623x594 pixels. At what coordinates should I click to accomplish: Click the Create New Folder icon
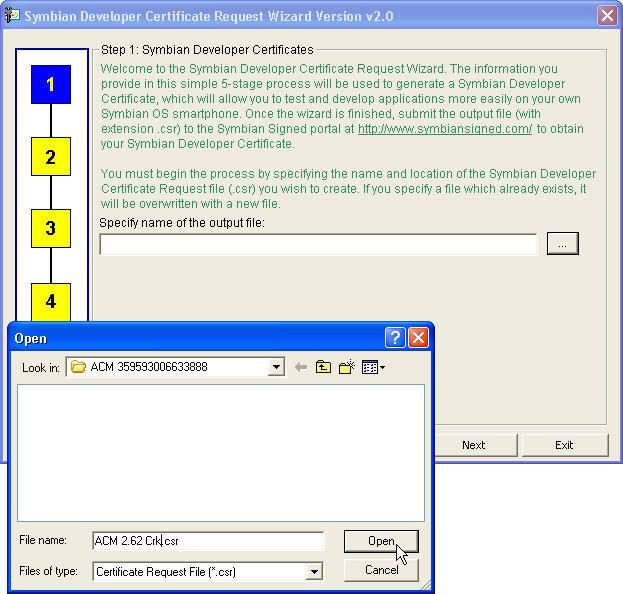pos(347,367)
